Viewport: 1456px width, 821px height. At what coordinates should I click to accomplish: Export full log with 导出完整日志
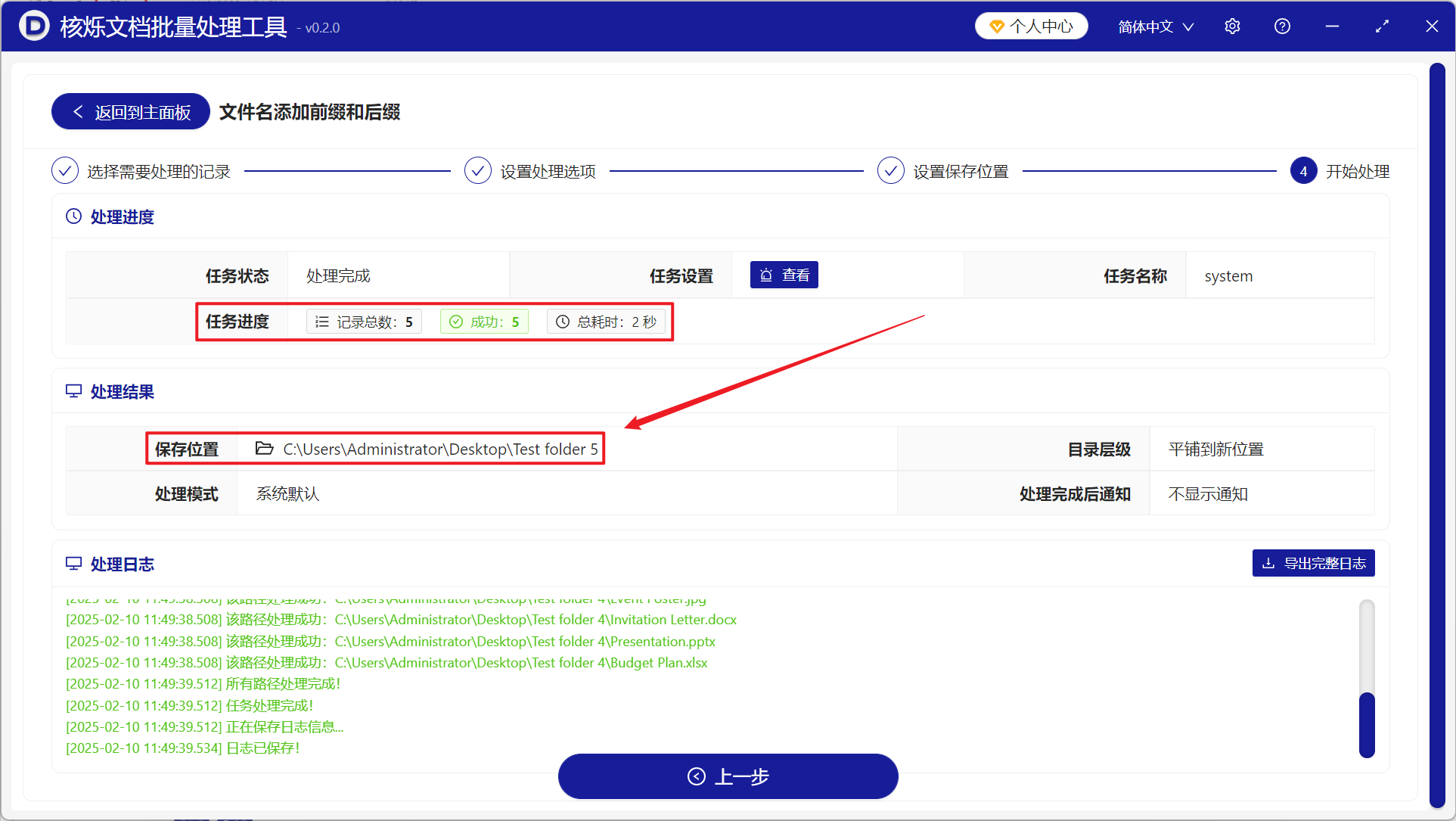coord(1314,563)
